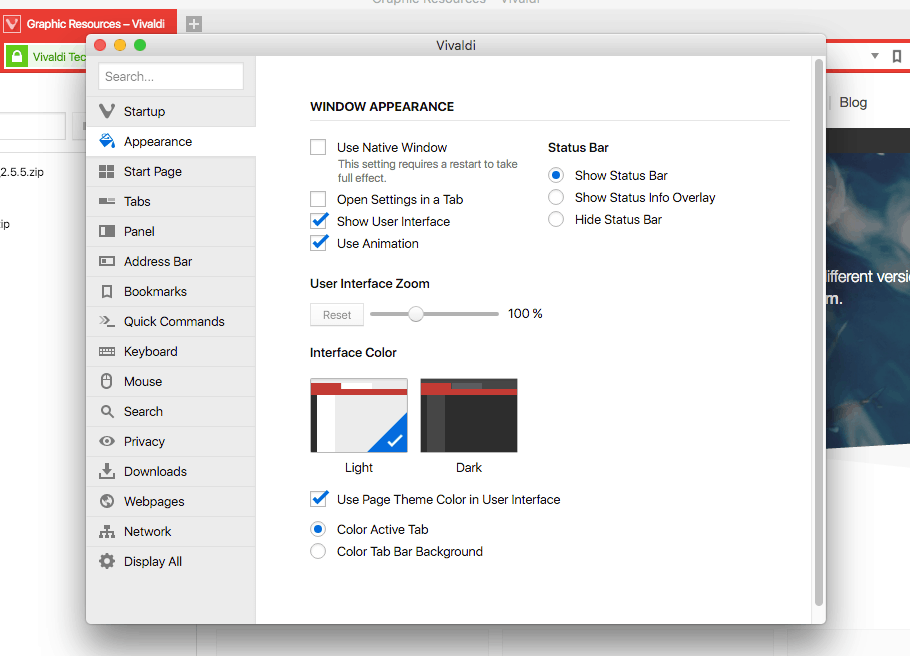
Task: Open Display All settings
Action: pyautogui.click(x=171, y=561)
